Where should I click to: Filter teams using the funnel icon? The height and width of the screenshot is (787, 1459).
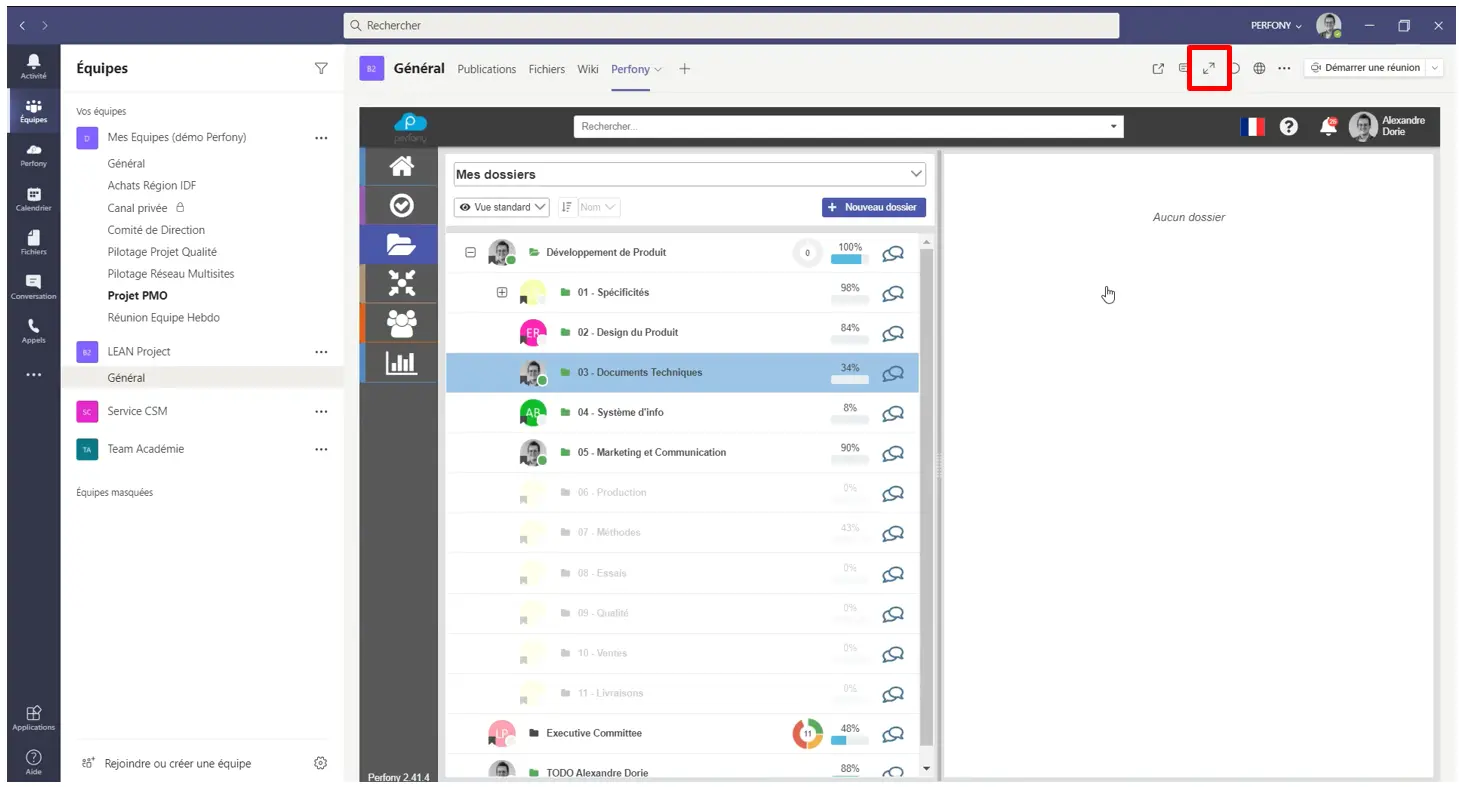(x=321, y=68)
